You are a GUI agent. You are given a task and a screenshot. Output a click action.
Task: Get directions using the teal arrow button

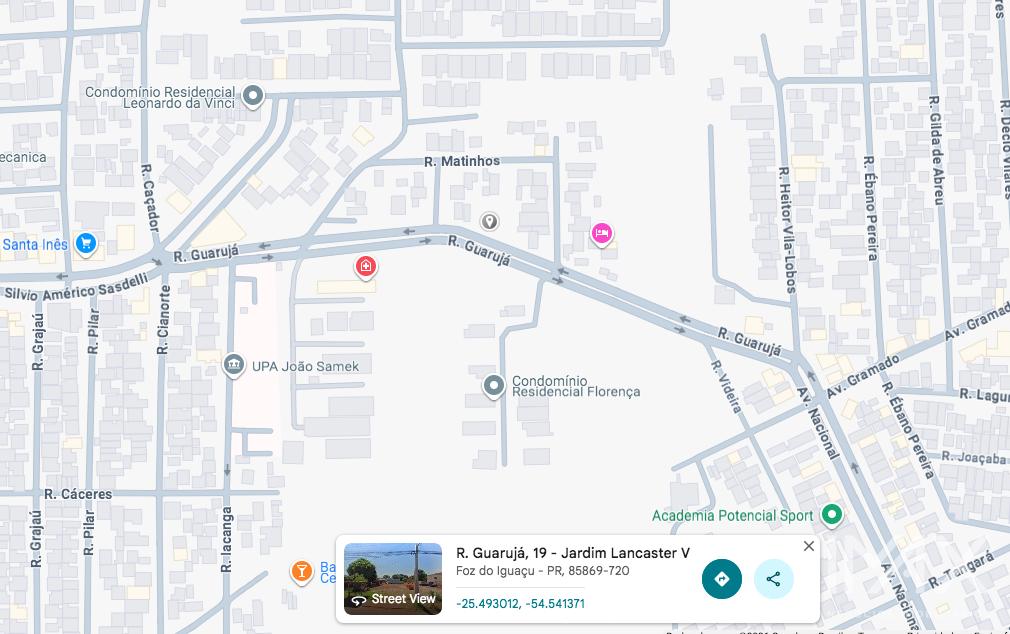pyautogui.click(x=721, y=579)
